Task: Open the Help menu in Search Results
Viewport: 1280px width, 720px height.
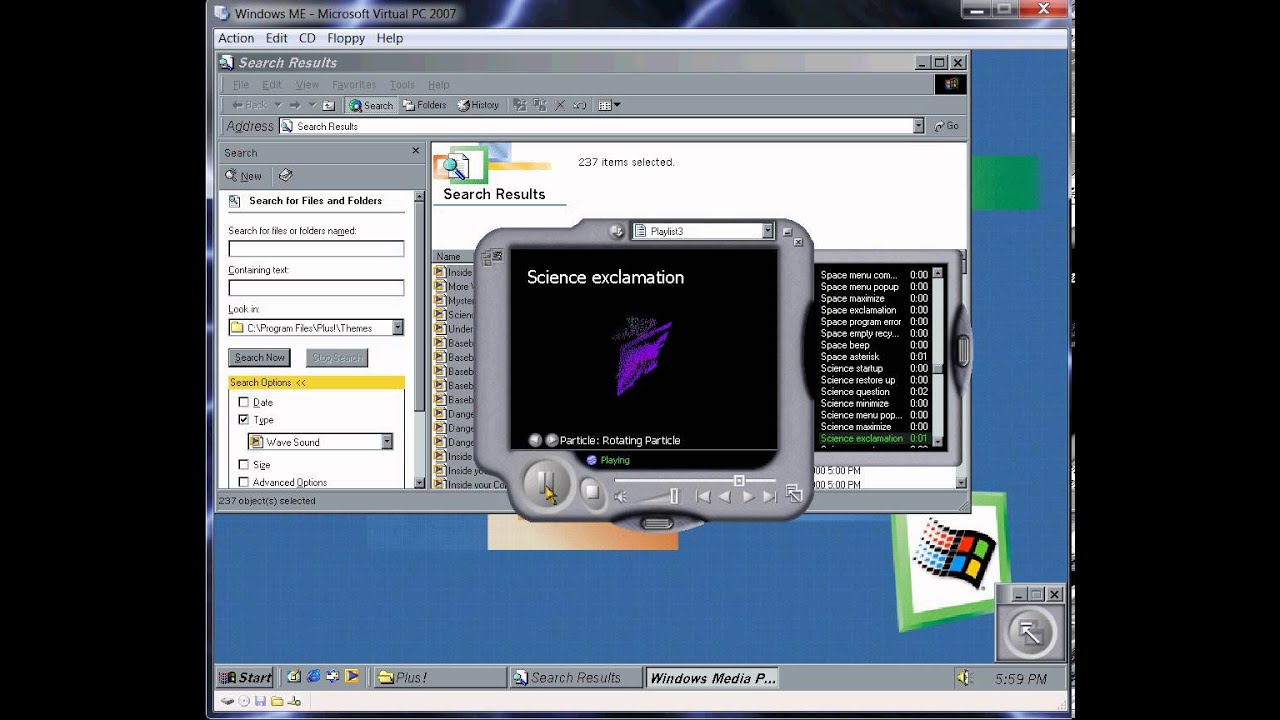Action: click(x=438, y=85)
